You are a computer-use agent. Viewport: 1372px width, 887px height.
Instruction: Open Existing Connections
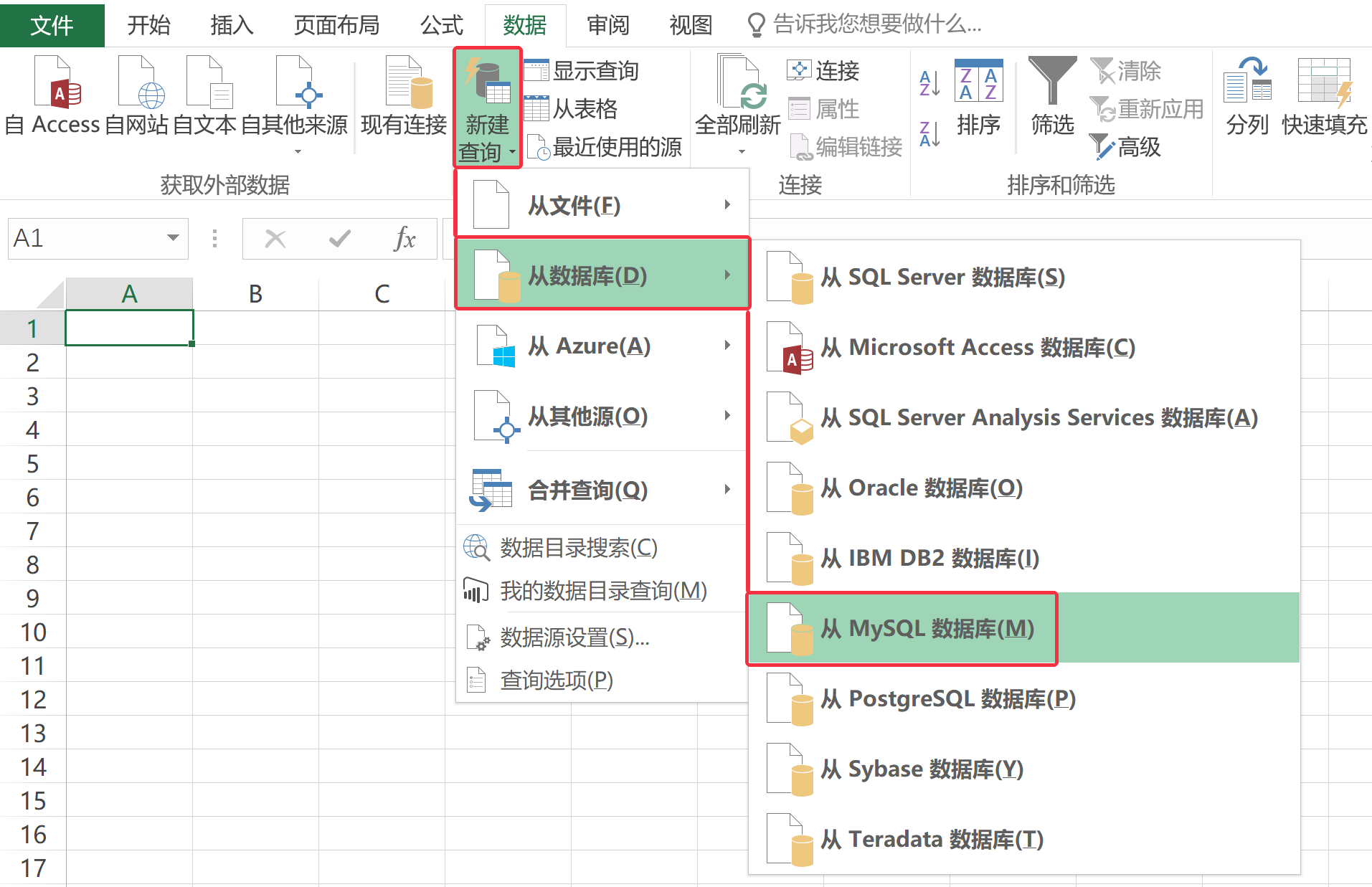tap(403, 100)
